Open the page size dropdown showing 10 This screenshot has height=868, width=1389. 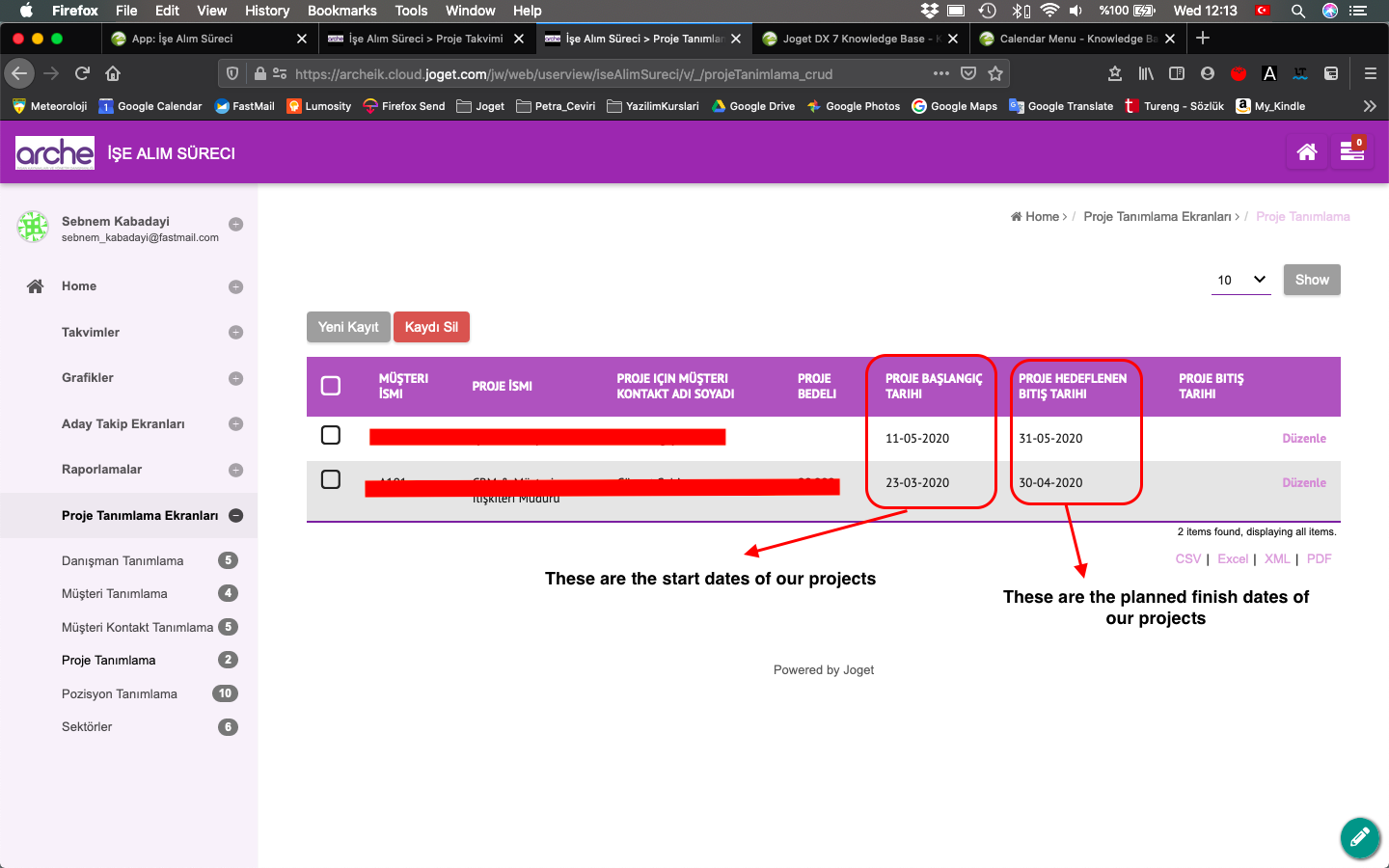(1241, 280)
